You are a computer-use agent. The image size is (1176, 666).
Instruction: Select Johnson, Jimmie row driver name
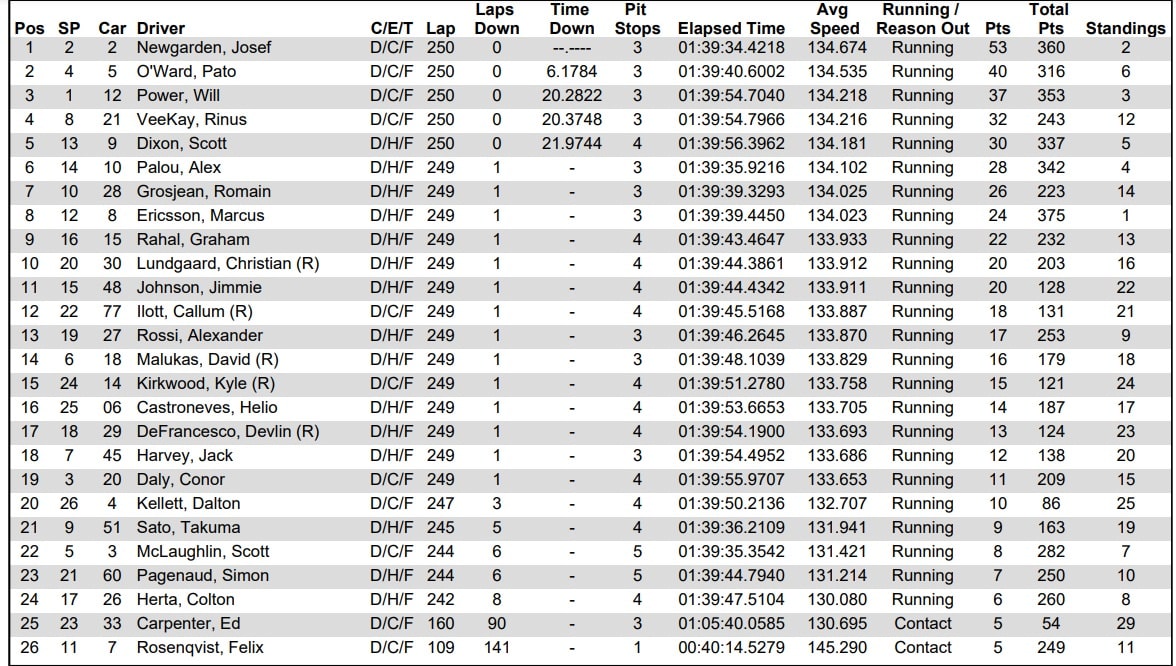[x=185, y=287]
